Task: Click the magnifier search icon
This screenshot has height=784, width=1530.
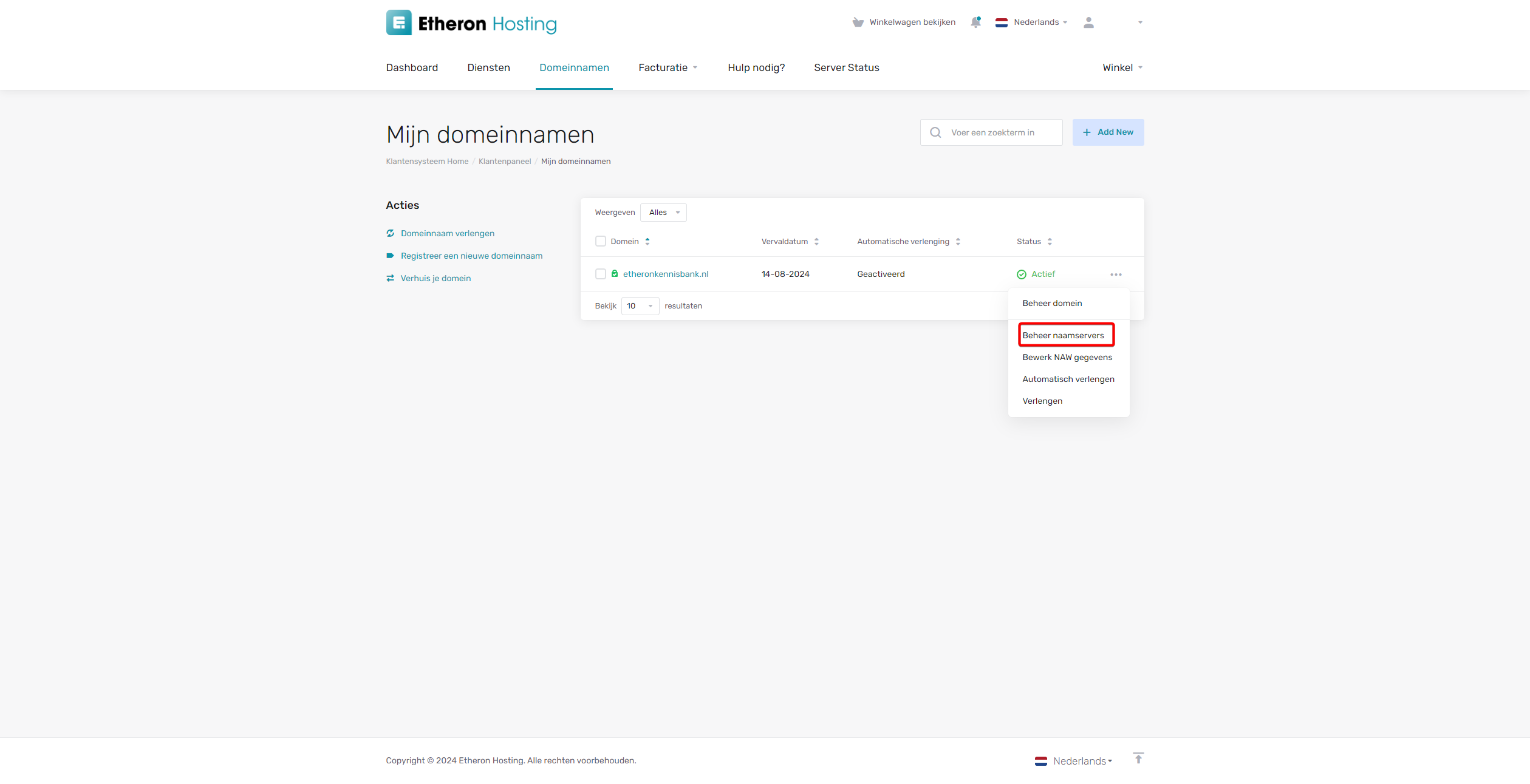Action: click(935, 132)
